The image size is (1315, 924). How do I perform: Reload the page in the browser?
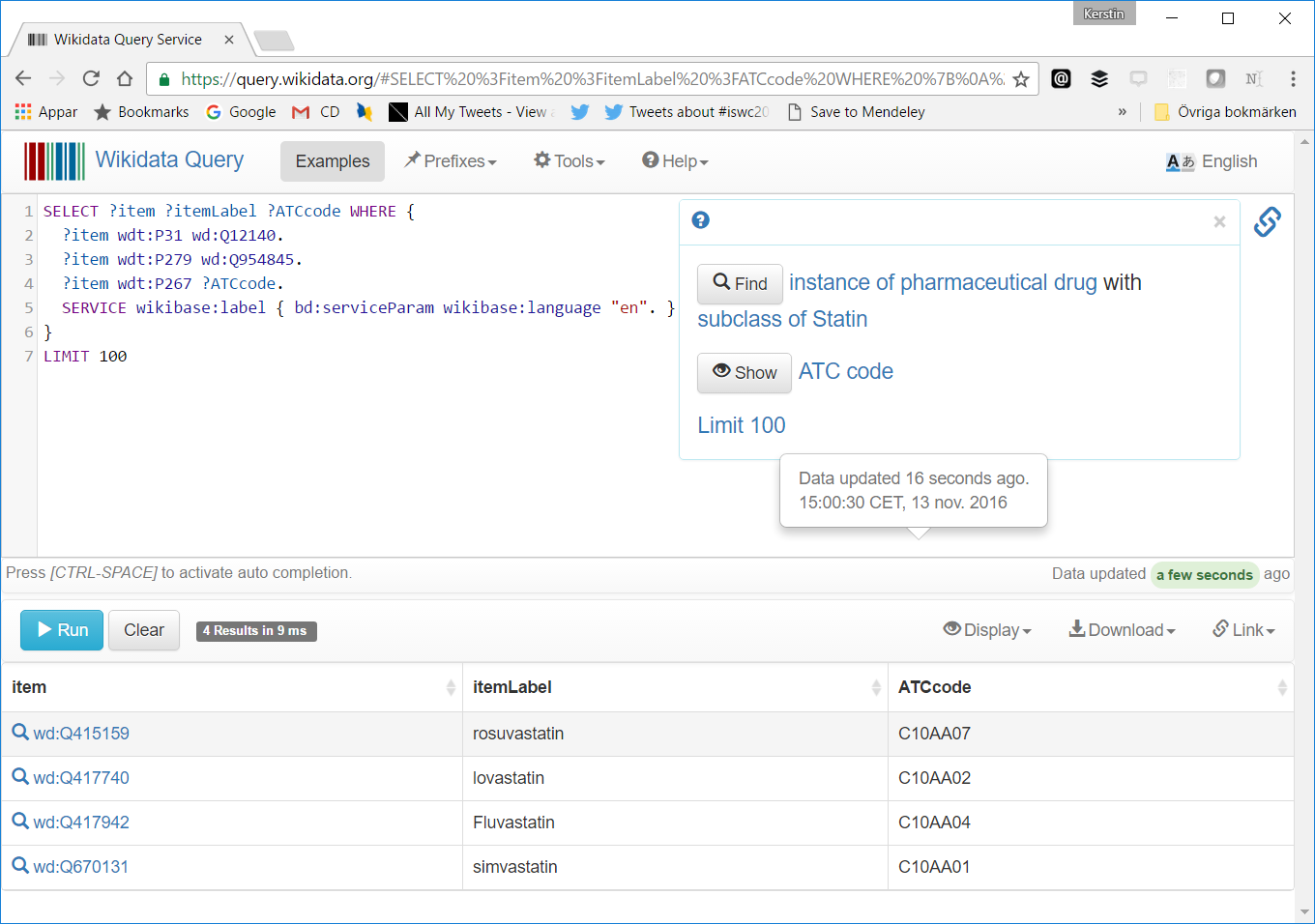tap(91, 79)
